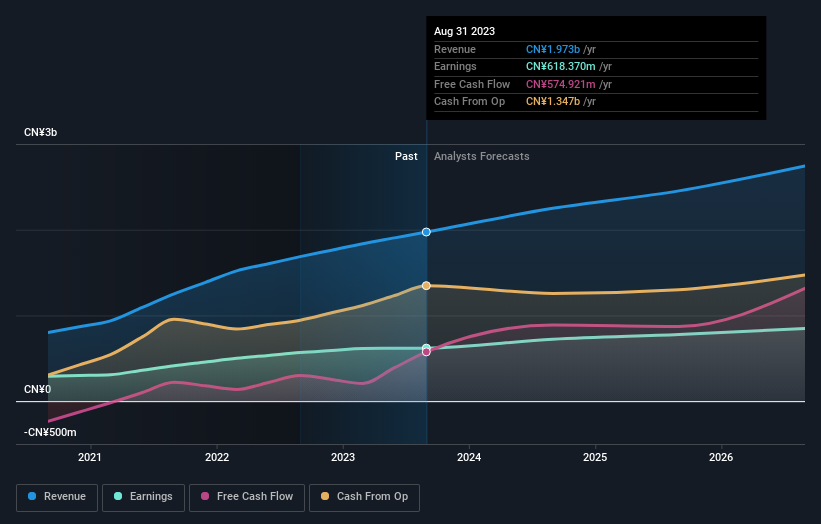Click the orange Cash From Op legend dot
The width and height of the screenshot is (821, 524).
[325, 496]
